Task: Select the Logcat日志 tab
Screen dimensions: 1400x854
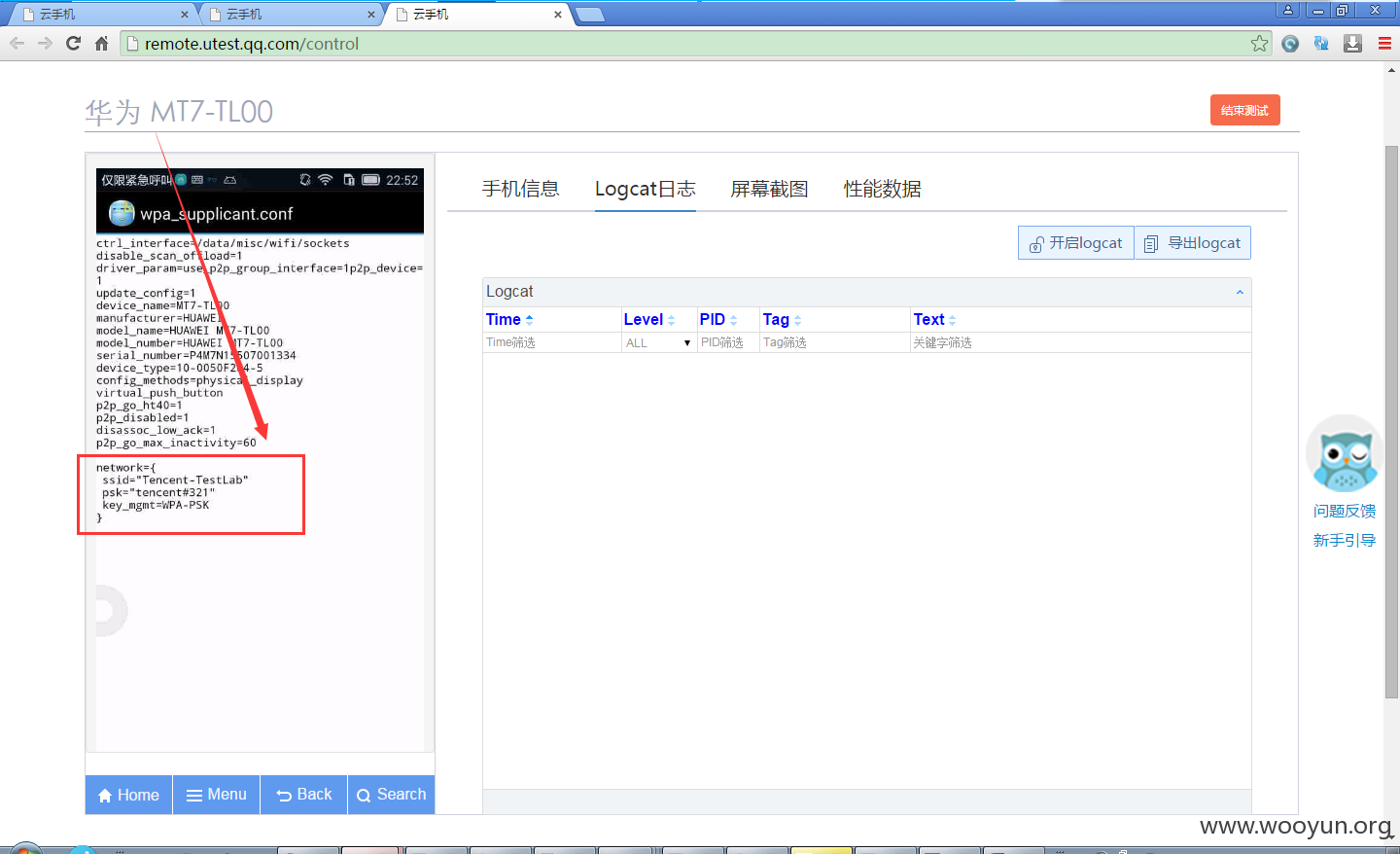Action: tap(646, 189)
